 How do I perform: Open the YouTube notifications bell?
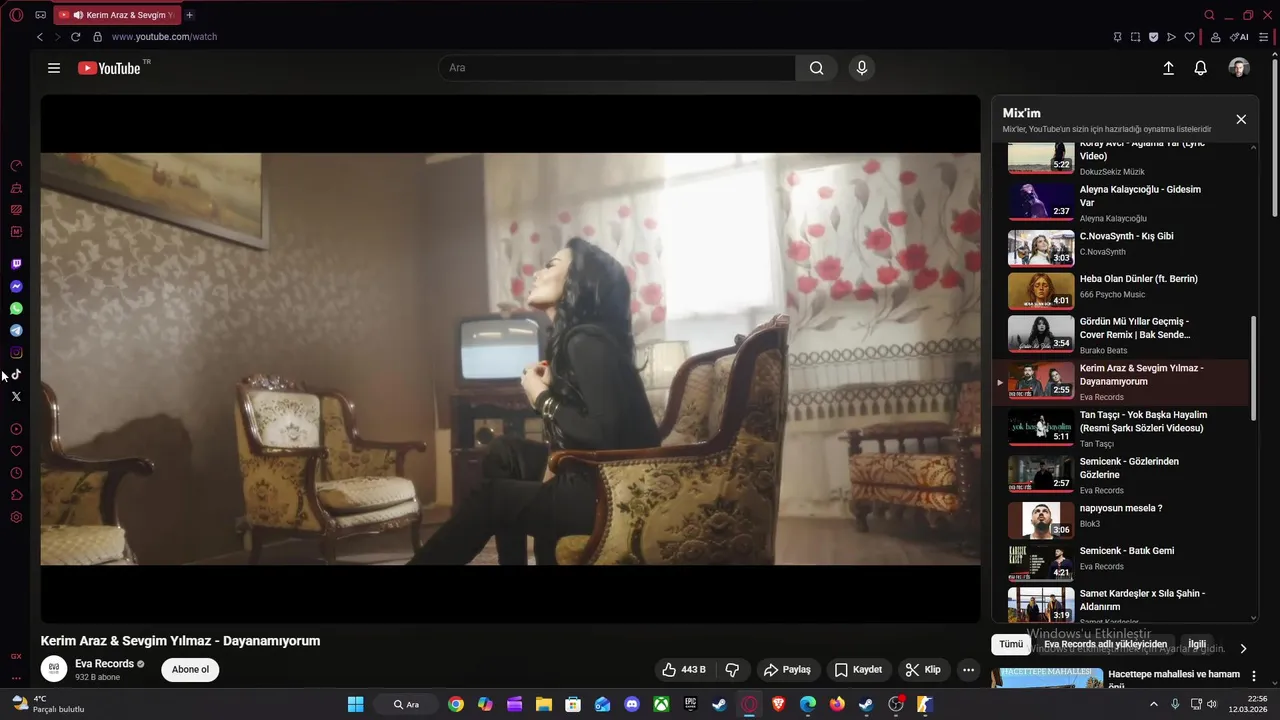pos(1201,68)
